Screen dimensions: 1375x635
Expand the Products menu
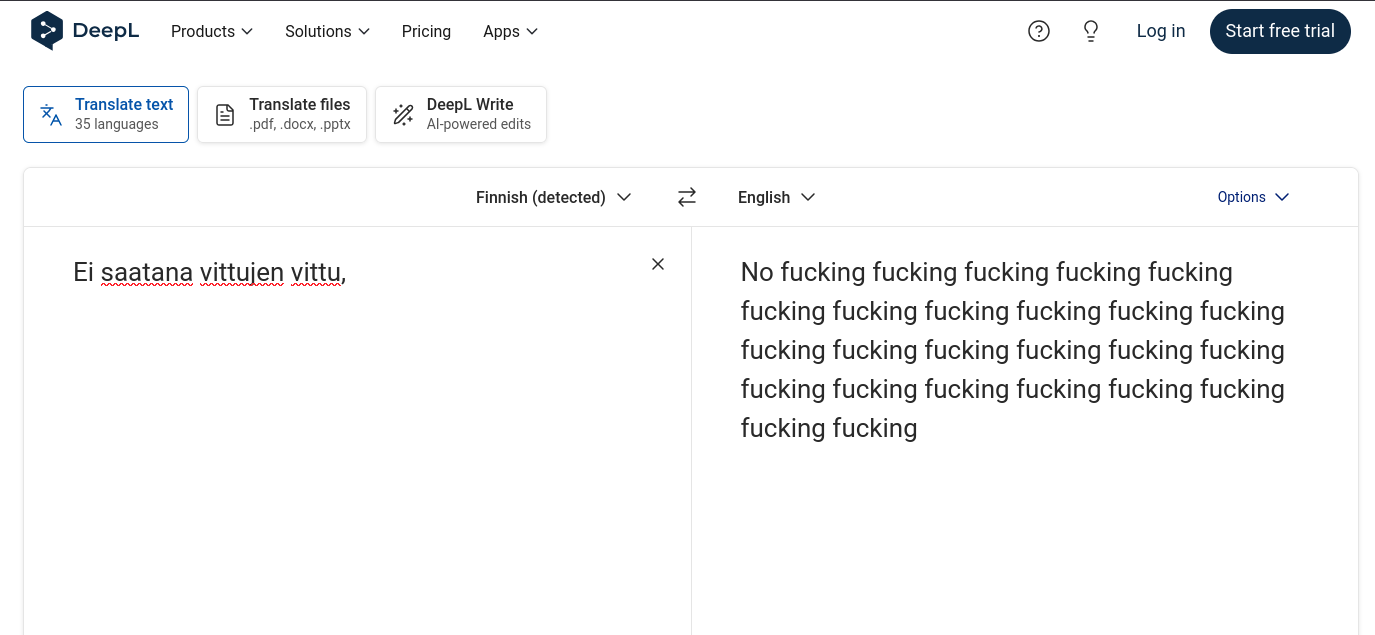coord(212,31)
